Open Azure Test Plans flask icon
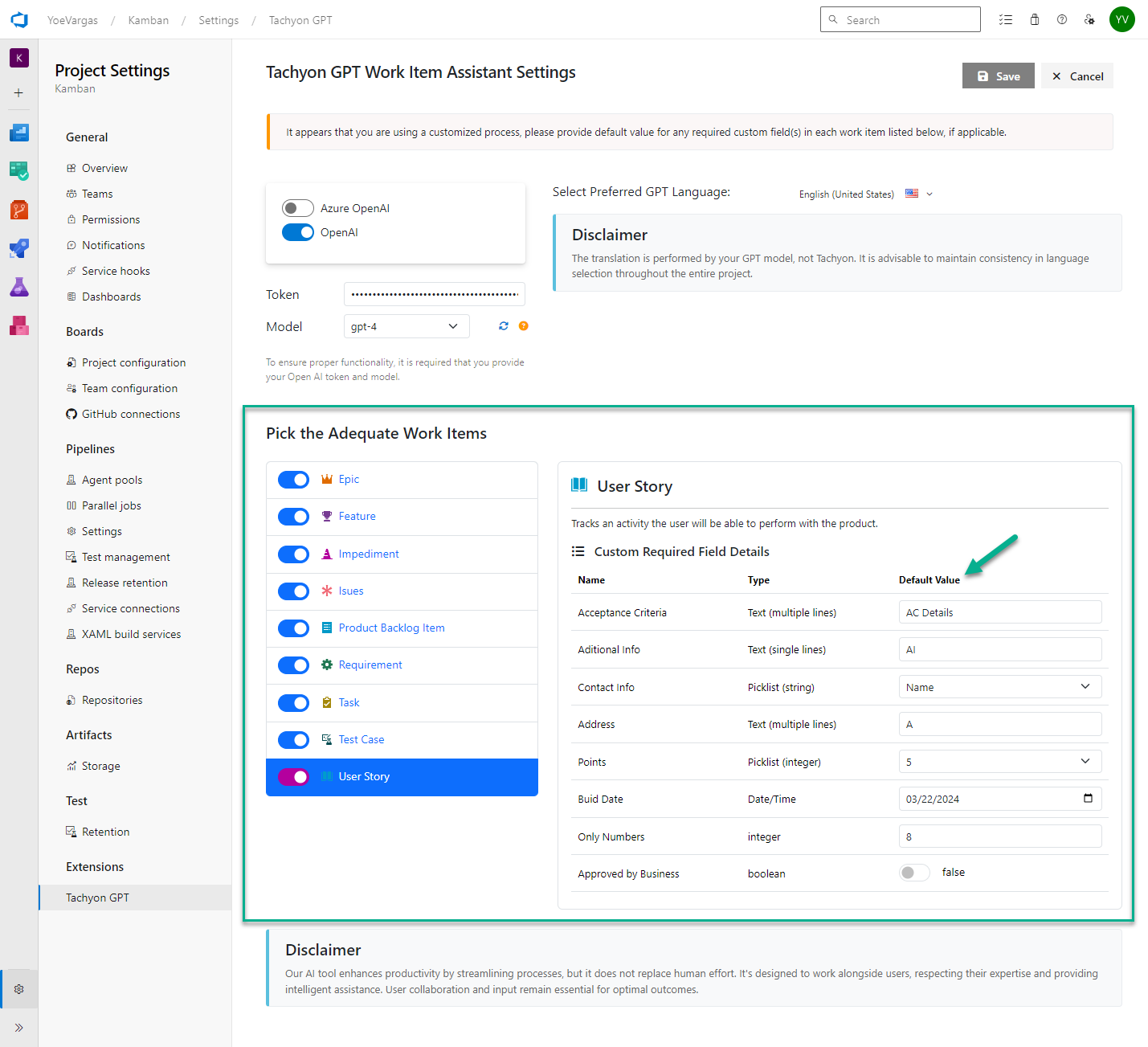The width and height of the screenshot is (1148, 1047). [19, 287]
